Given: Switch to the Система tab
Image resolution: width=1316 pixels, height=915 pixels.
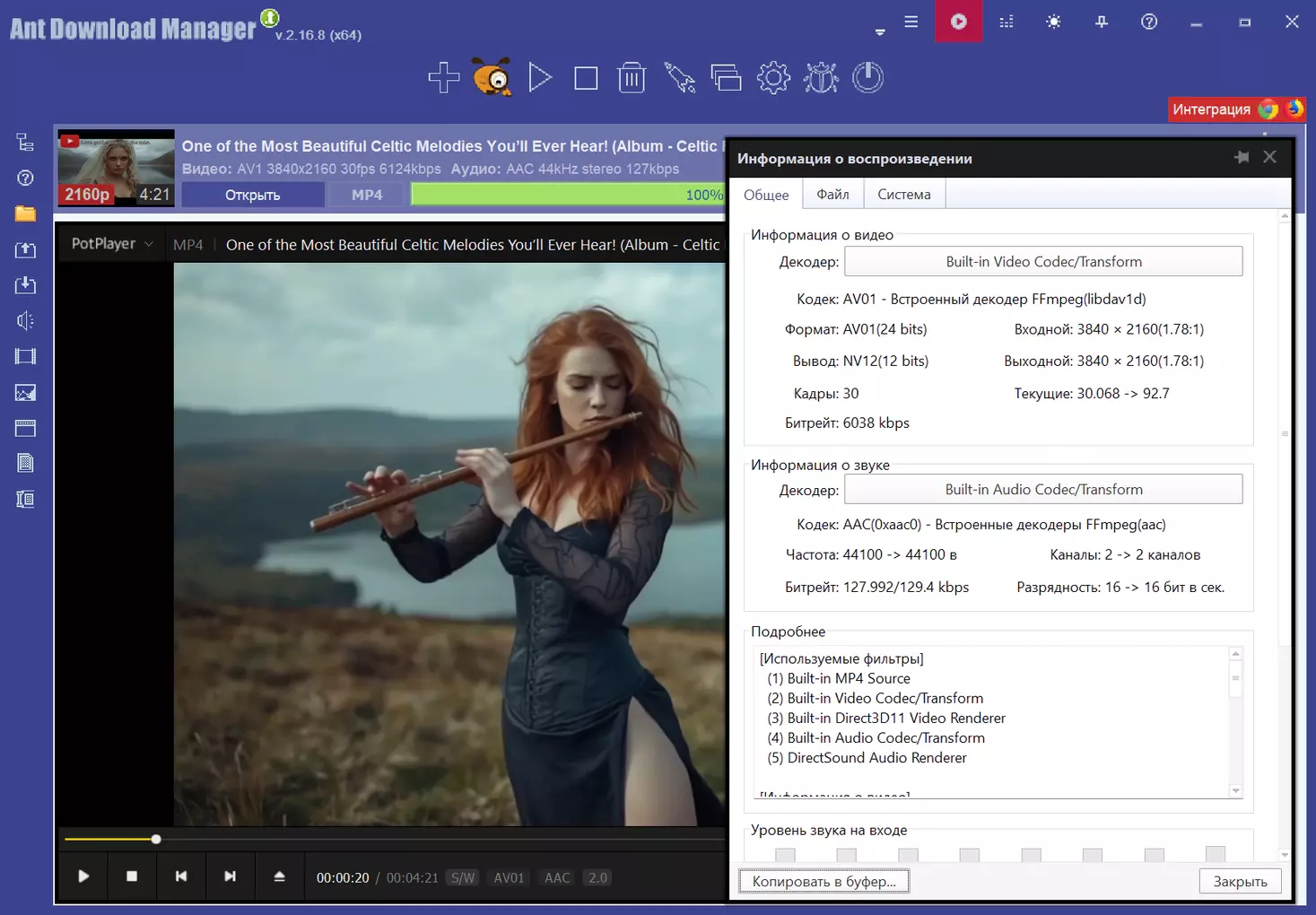Looking at the screenshot, I should tap(903, 195).
